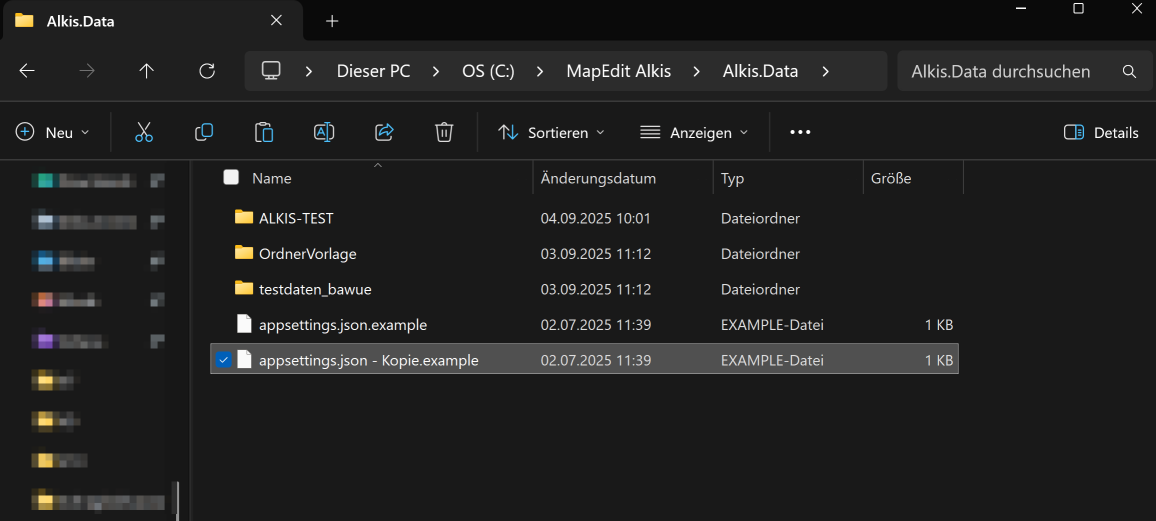The image size is (1156, 521).
Task: Expand the Sortieren dropdown
Action: [551, 132]
